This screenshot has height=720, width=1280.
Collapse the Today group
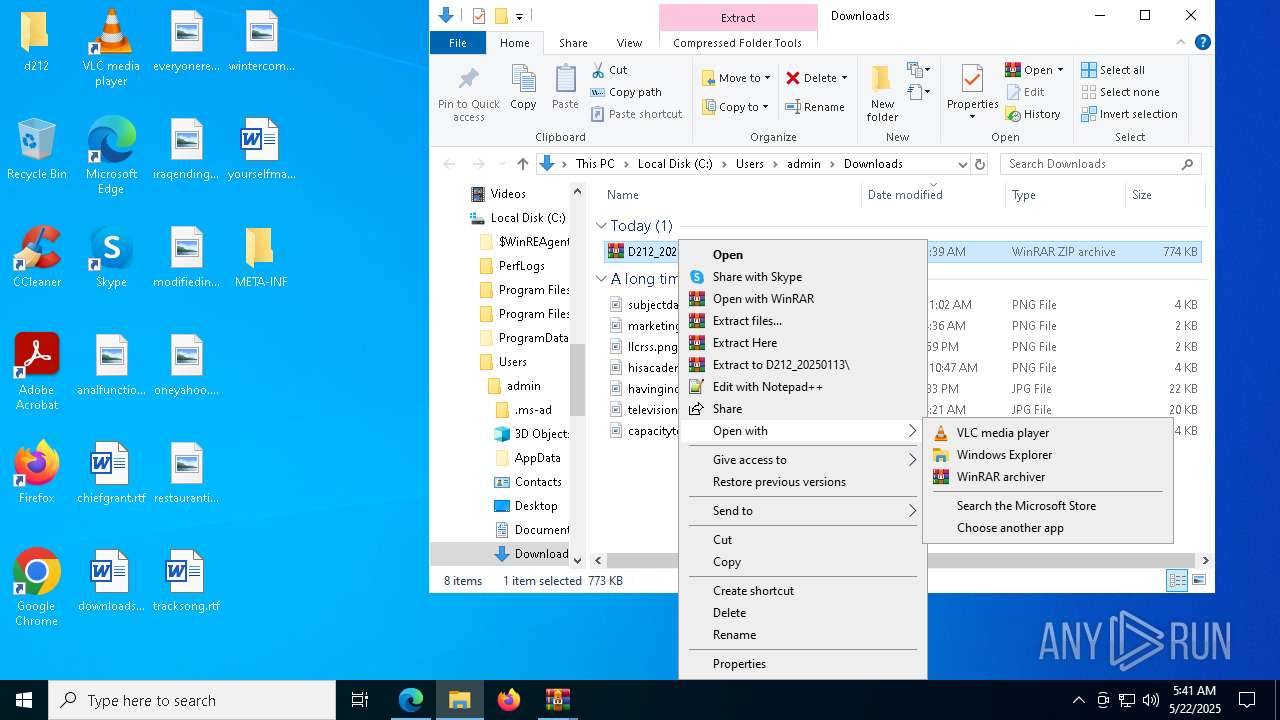click(601, 226)
